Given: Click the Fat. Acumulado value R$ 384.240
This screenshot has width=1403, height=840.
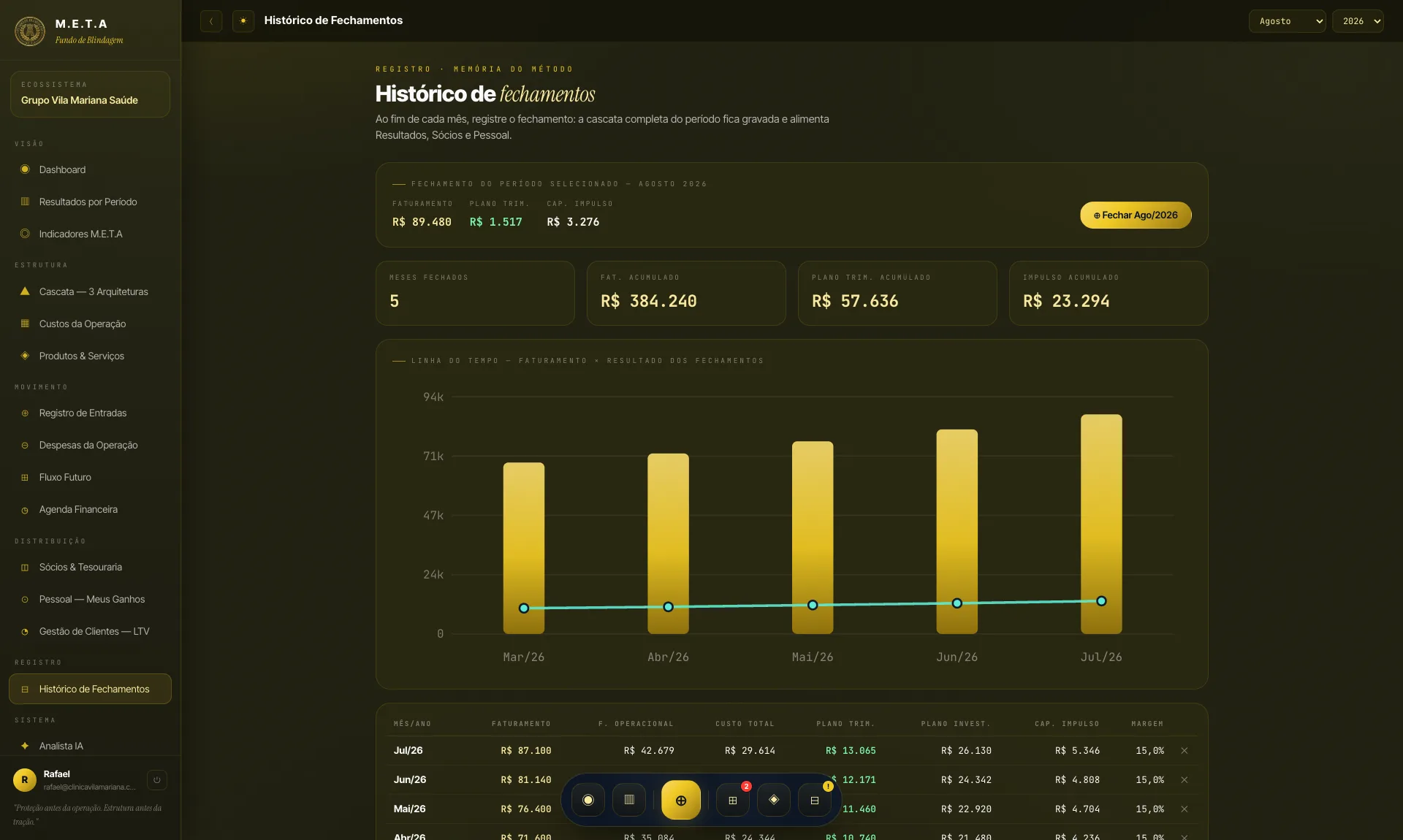Looking at the screenshot, I should 649,301.
